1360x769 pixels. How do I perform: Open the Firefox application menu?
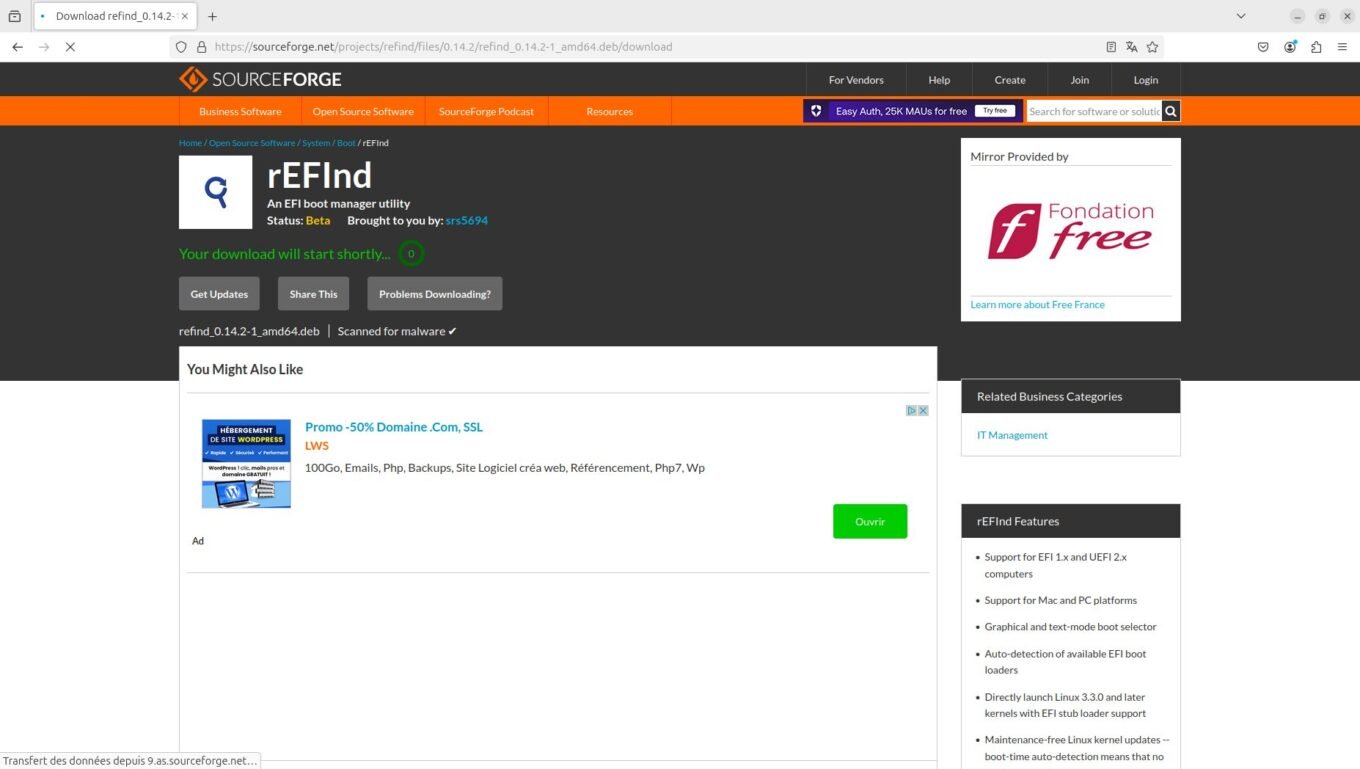pos(1342,47)
